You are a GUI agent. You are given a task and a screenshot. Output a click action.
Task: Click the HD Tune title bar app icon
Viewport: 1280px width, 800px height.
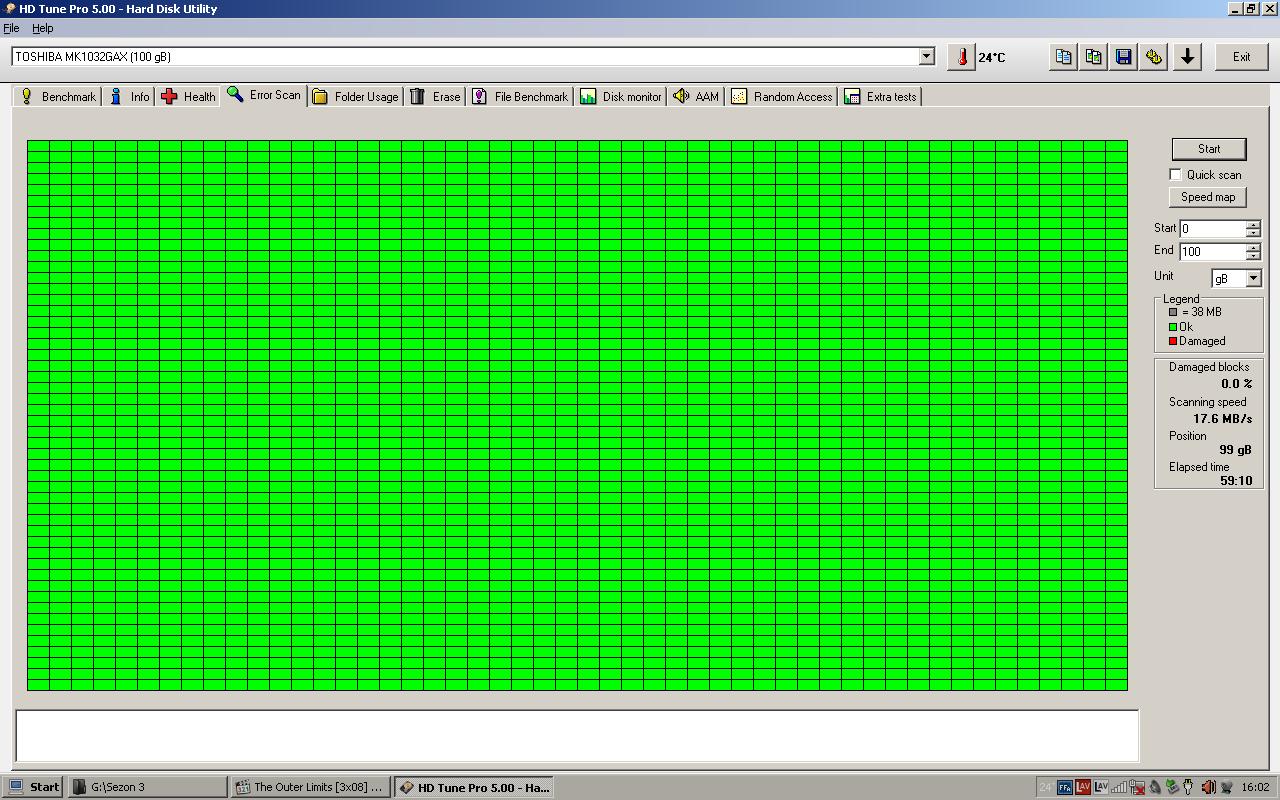(10, 8)
